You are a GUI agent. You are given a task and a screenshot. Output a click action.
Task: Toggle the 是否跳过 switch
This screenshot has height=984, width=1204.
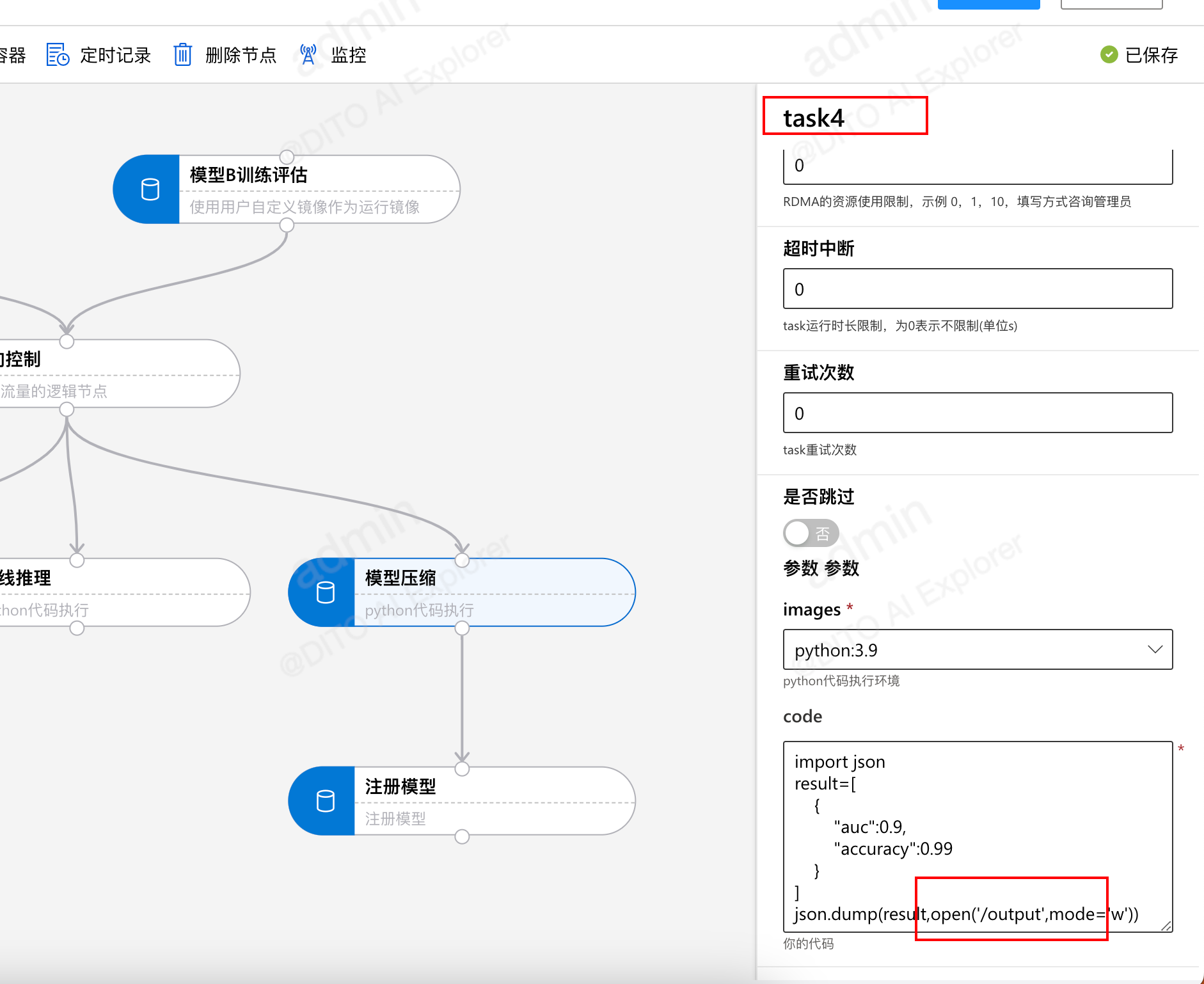pyautogui.click(x=811, y=533)
